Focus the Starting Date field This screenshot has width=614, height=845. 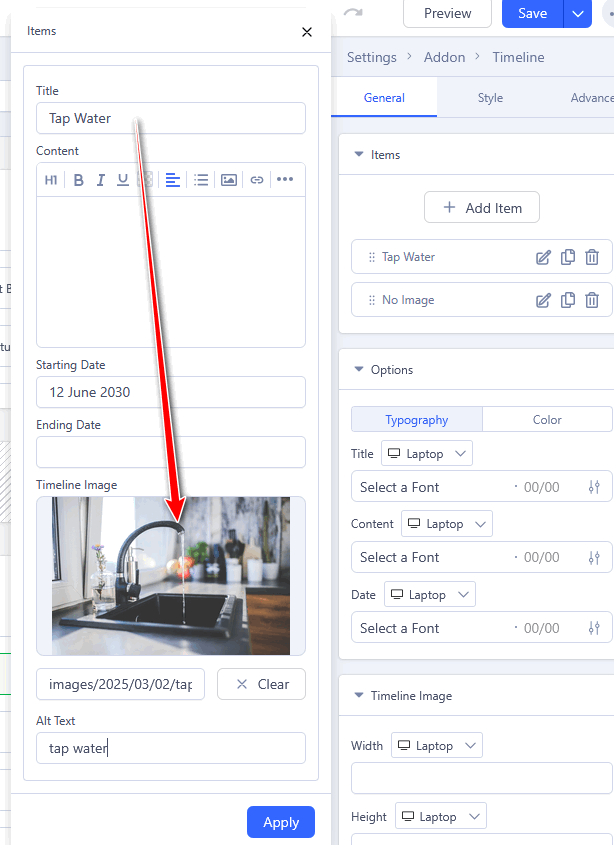(171, 392)
